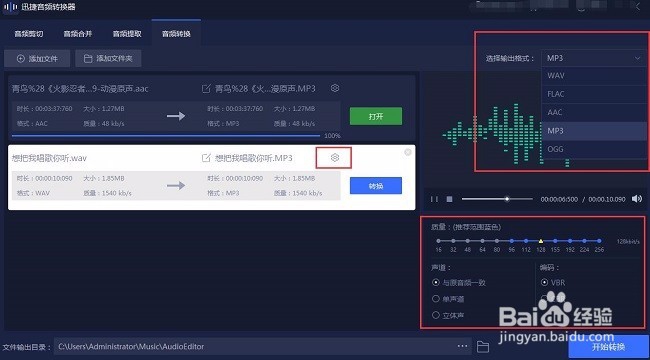Switch to 音频提取 tab

click(x=127, y=34)
